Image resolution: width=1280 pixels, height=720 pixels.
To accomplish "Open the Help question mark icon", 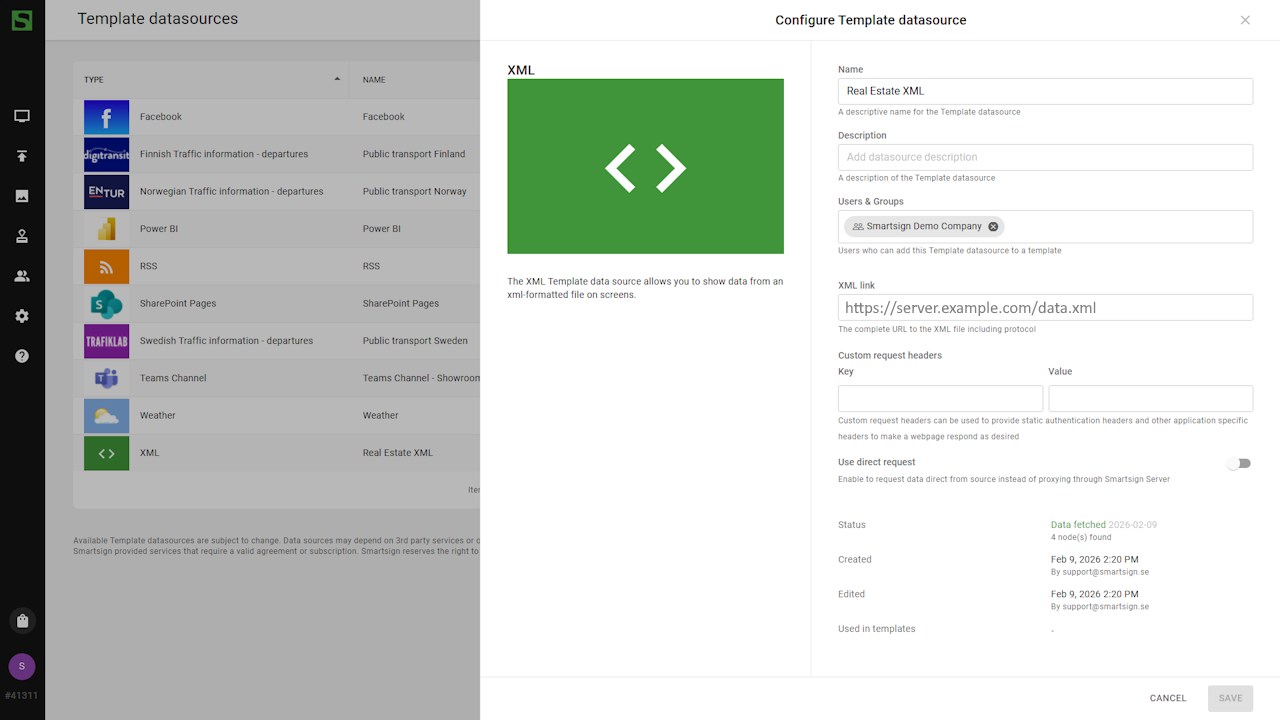I will pyautogui.click(x=22, y=356).
